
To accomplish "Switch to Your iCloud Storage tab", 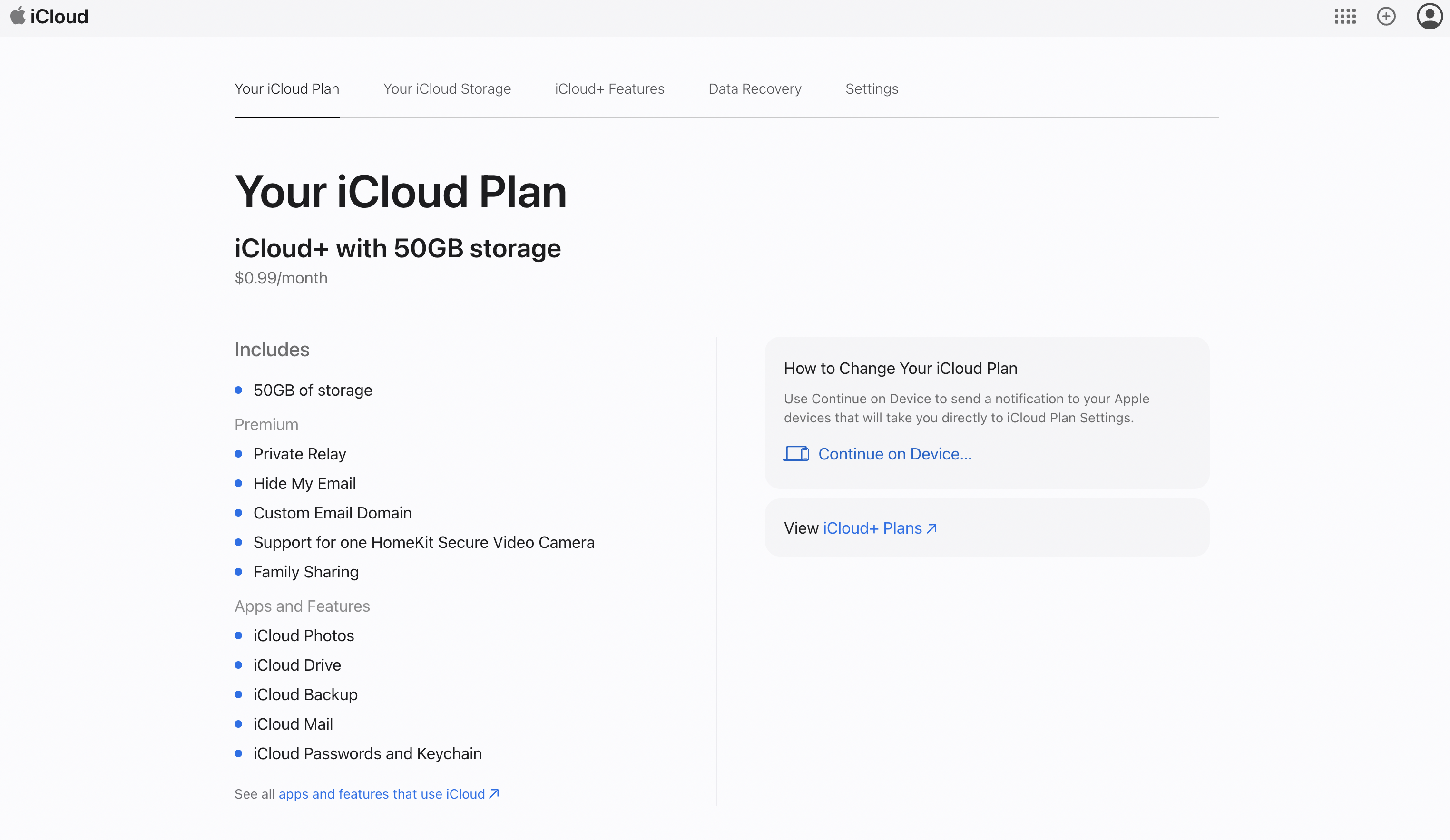I will (447, 88).
